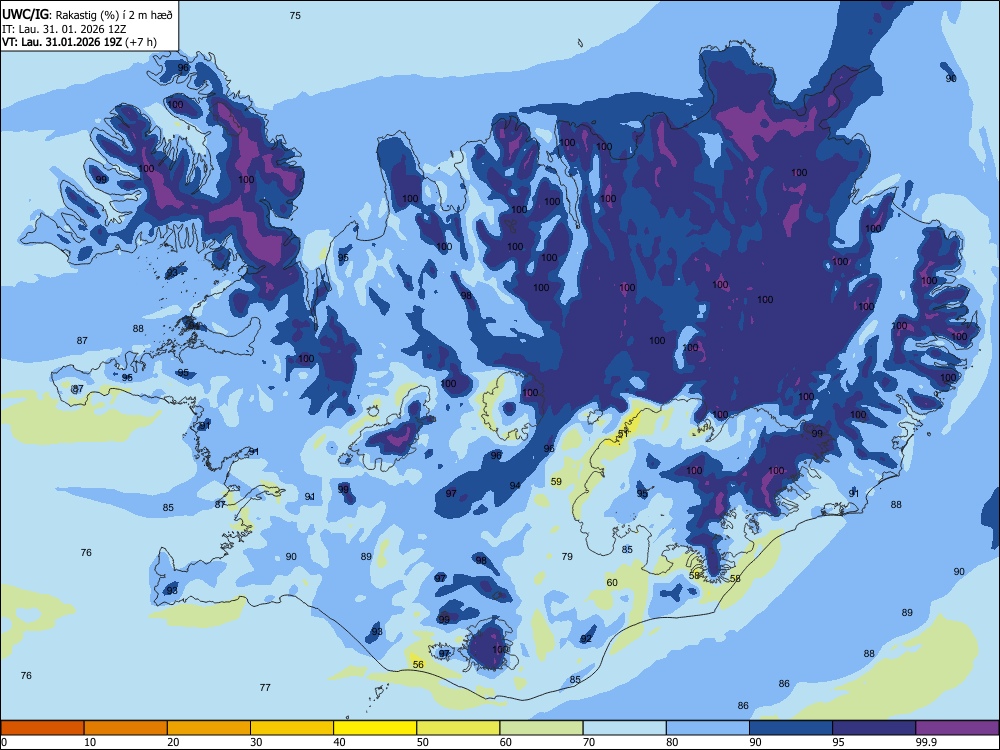
Task: Click the lightest blue 70–80 legend swatch
Action: tap(624, 728)
